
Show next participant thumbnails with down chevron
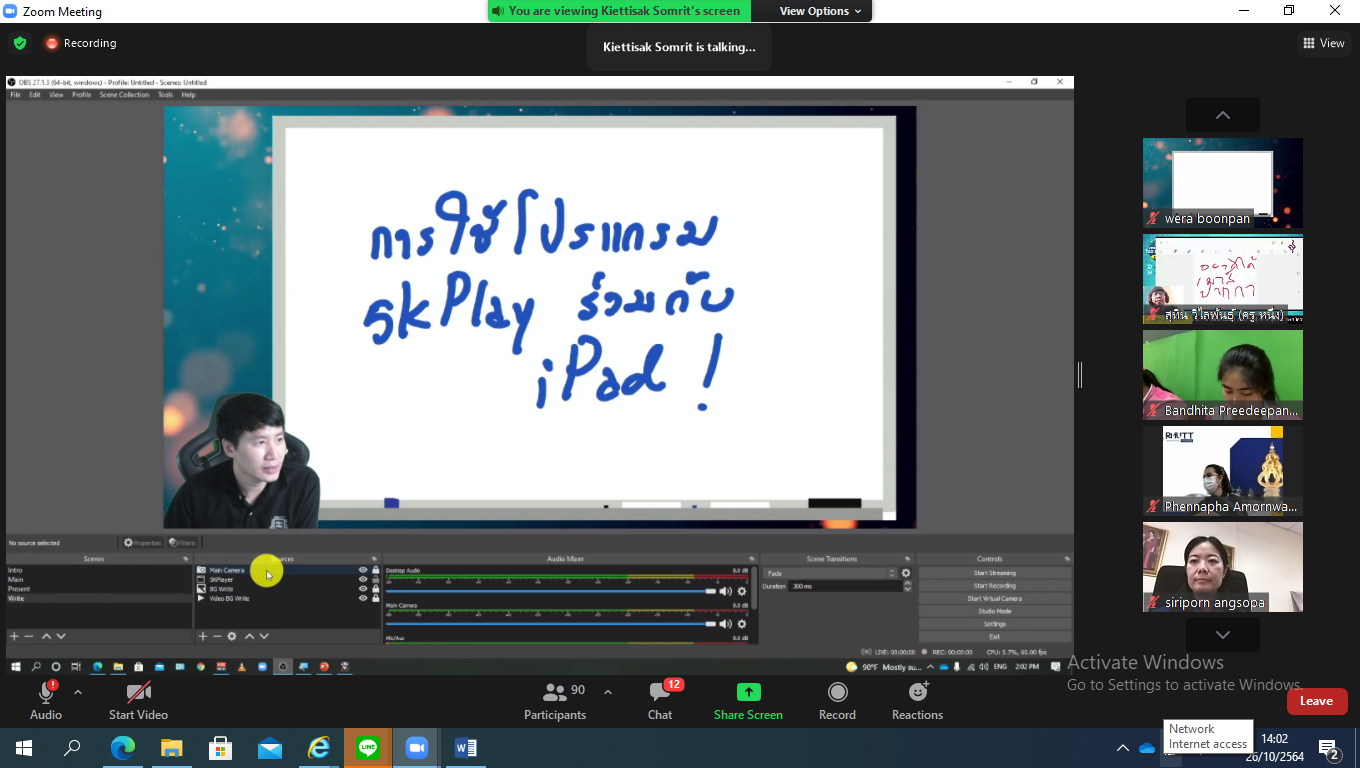[x=1223, y=635]
